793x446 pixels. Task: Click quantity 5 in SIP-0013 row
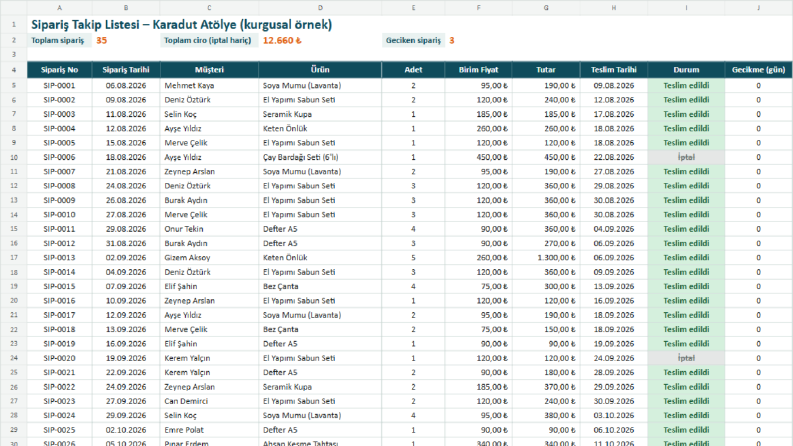[x=413, y=257]
